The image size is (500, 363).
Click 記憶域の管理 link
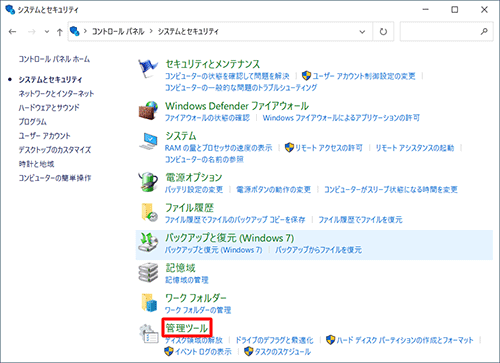click(187, 280)
